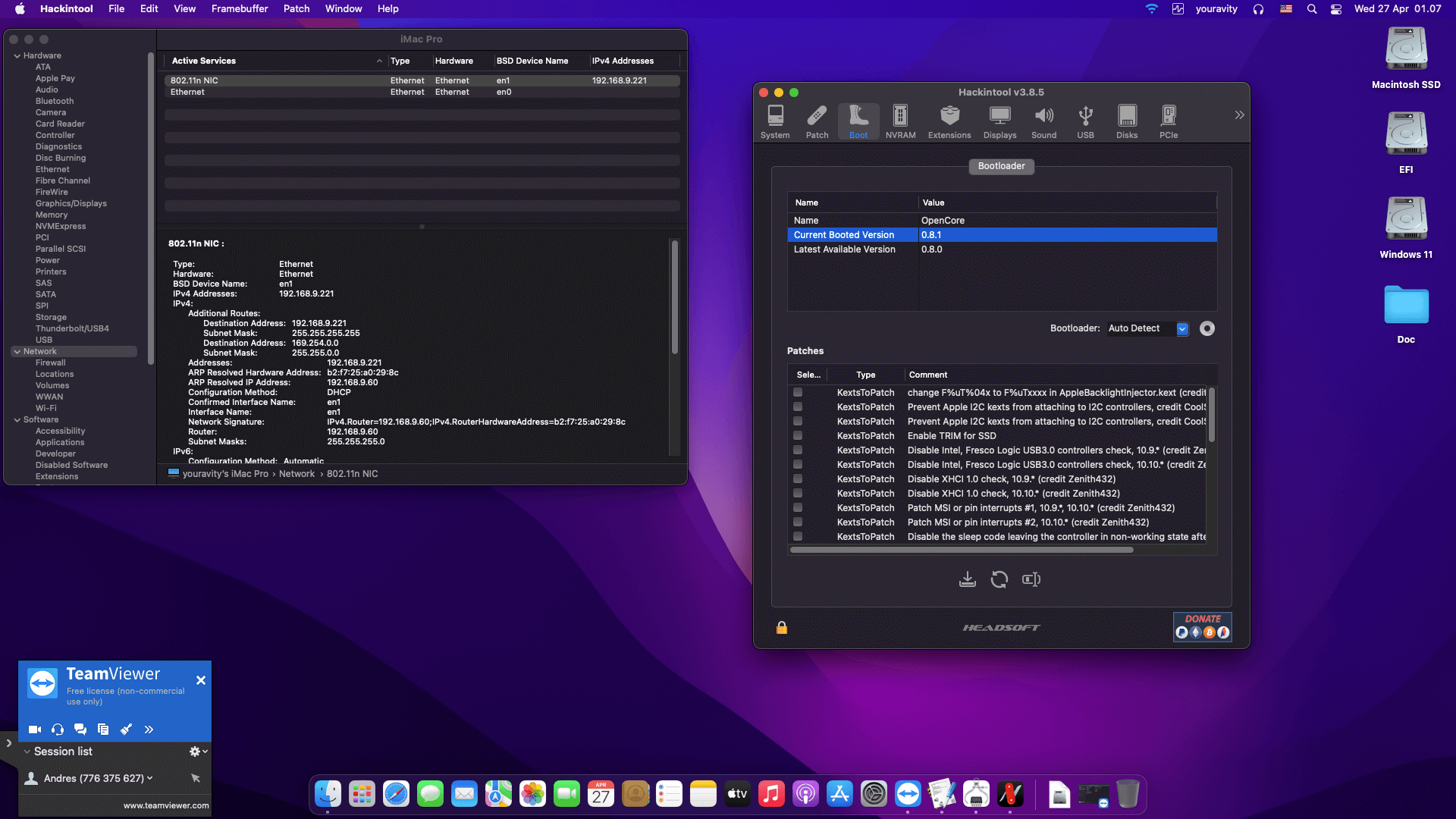Click the TeamViewer headset audio icon
Image resolution: width=1456 pixels, height=819 pixels.
pos(58,730)
